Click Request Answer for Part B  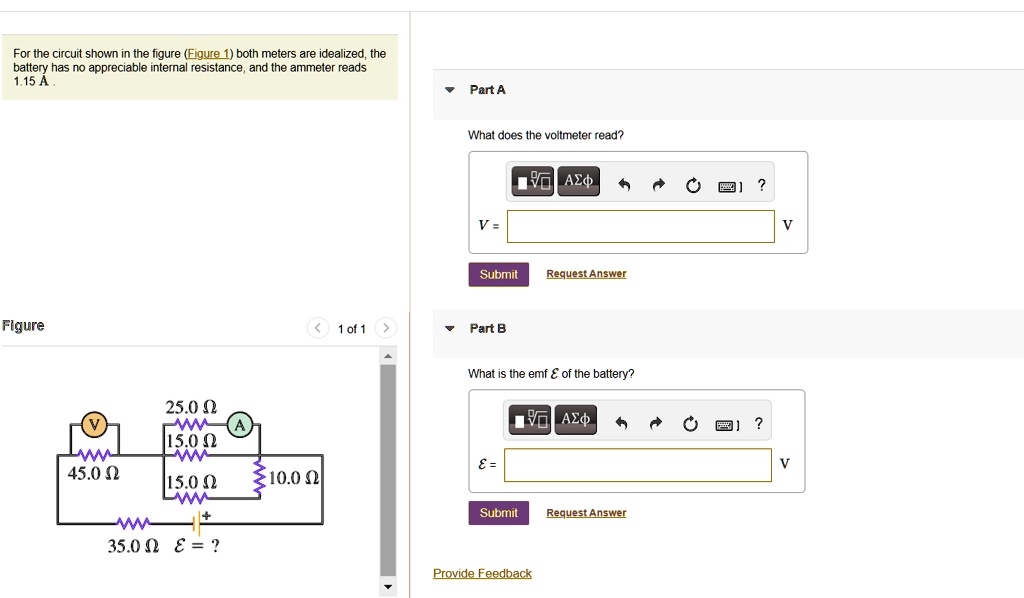pos(586,512)
